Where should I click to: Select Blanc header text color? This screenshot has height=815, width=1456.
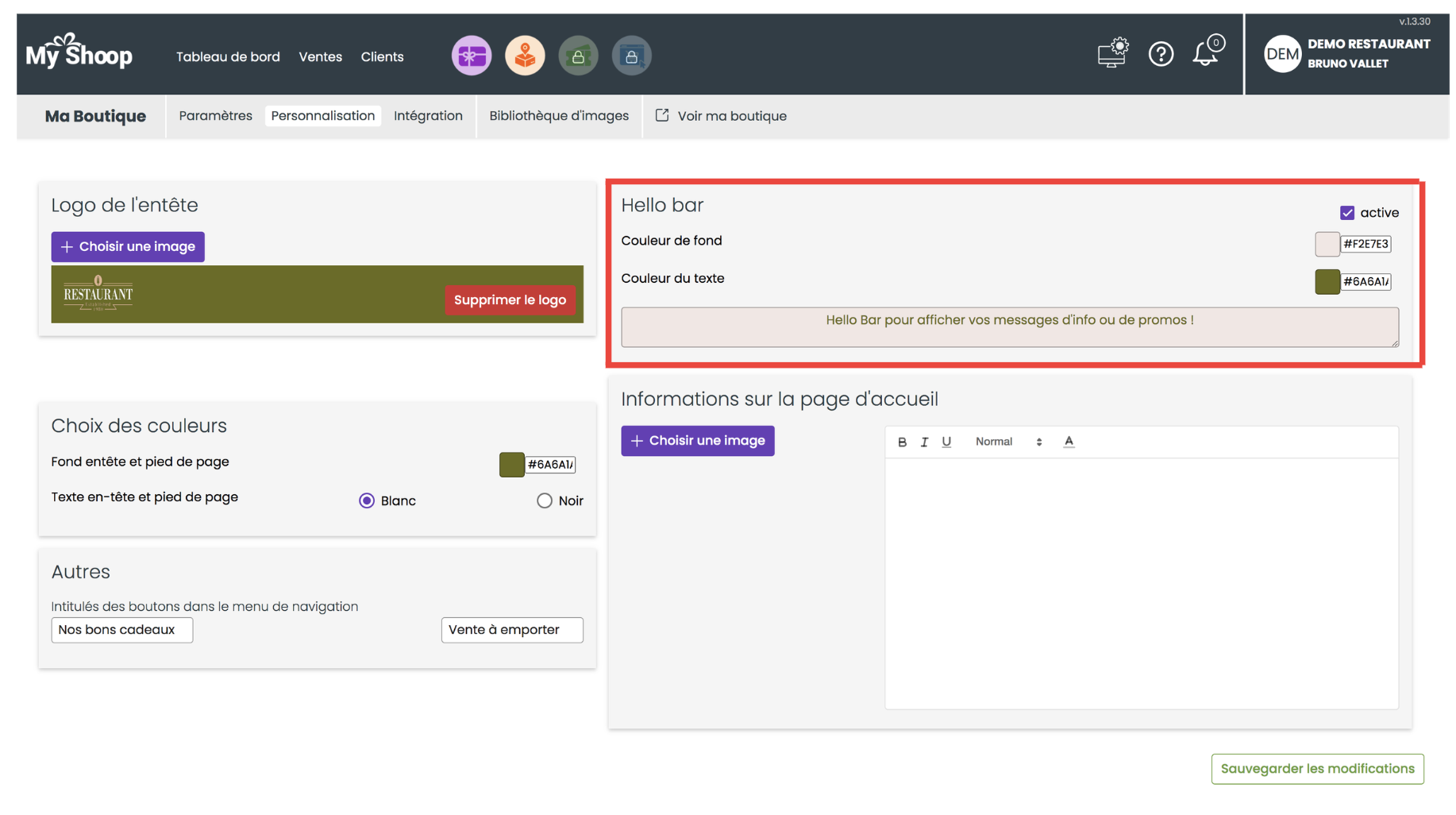point(367,500)
